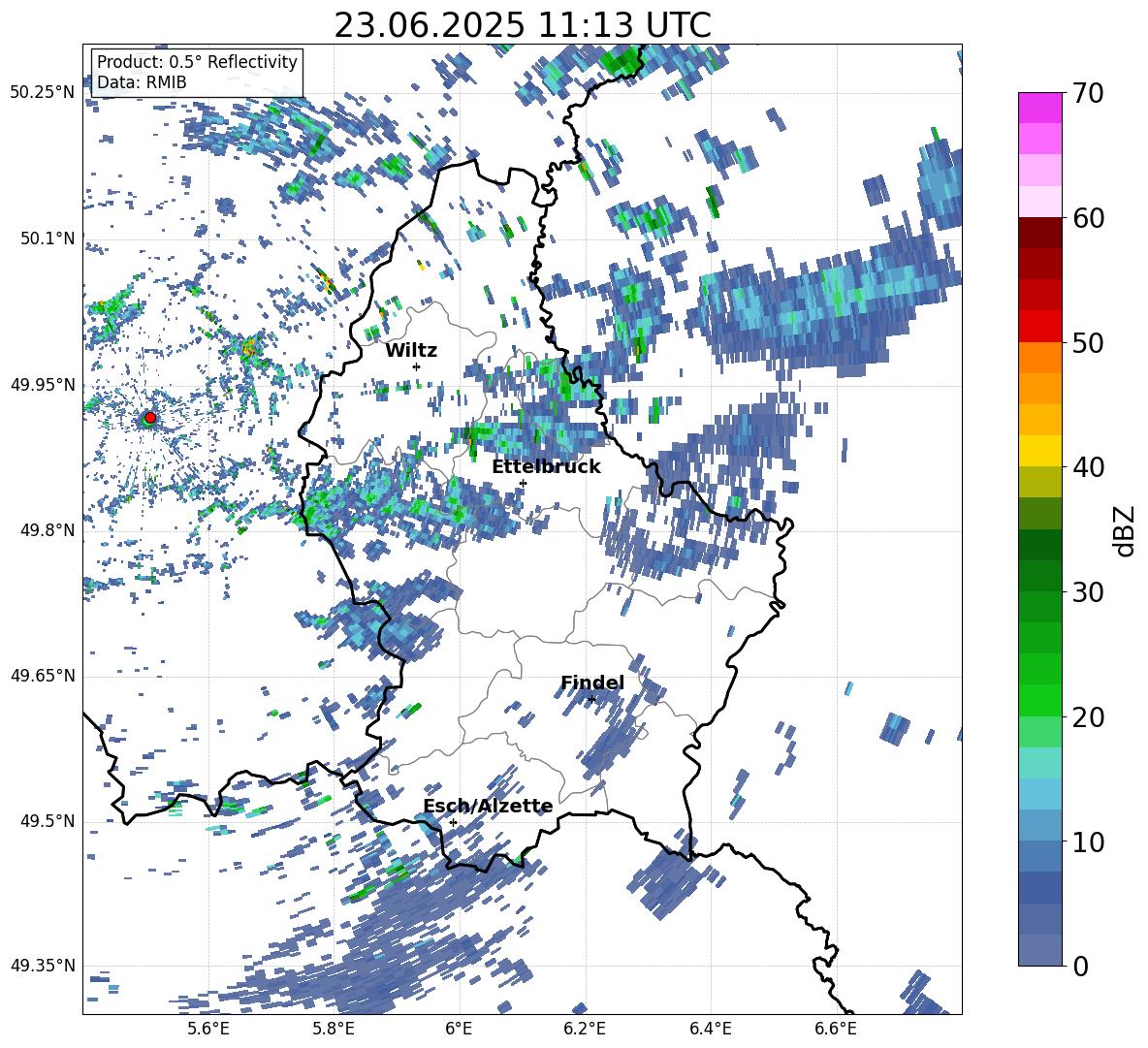The height and width of the screenshot is (1048, 1148).
Task: Click the red radar site marker
Action: point(149,417)
